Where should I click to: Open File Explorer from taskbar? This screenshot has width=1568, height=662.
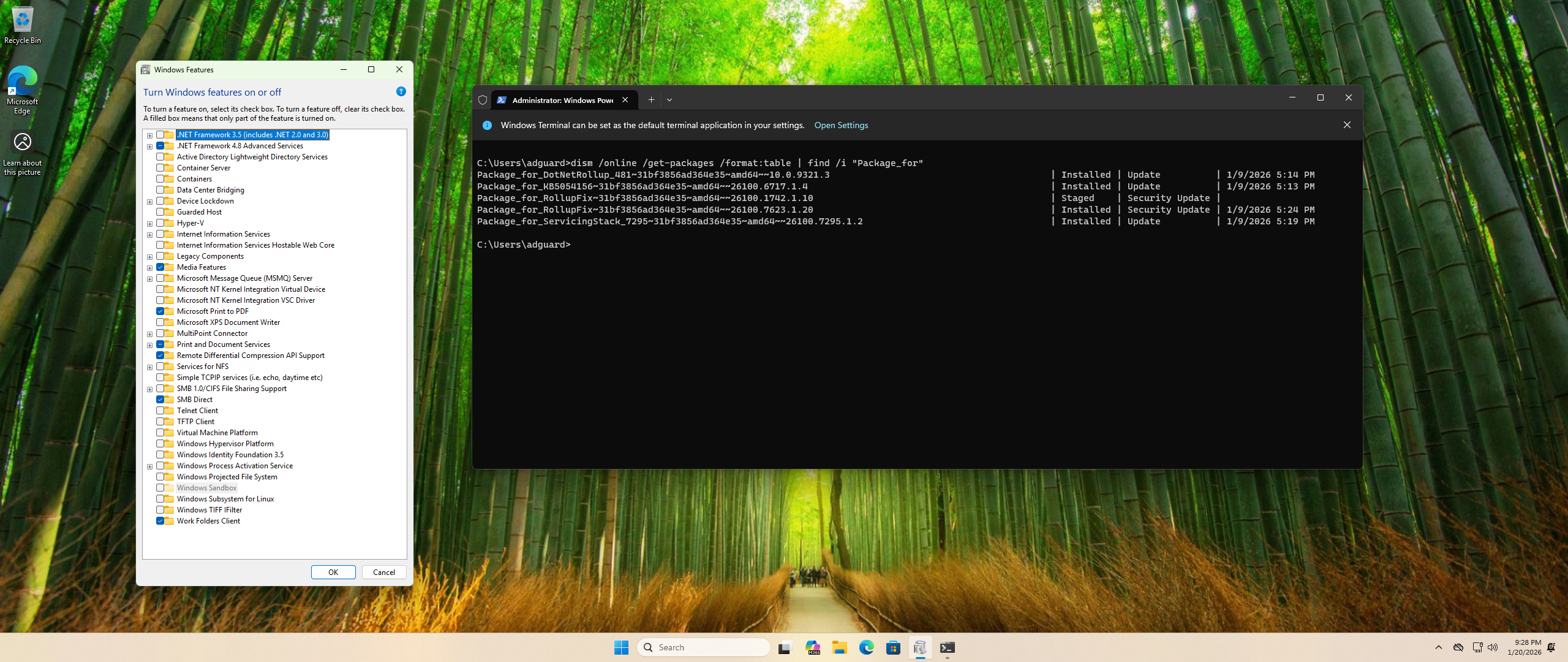(839, 647)
